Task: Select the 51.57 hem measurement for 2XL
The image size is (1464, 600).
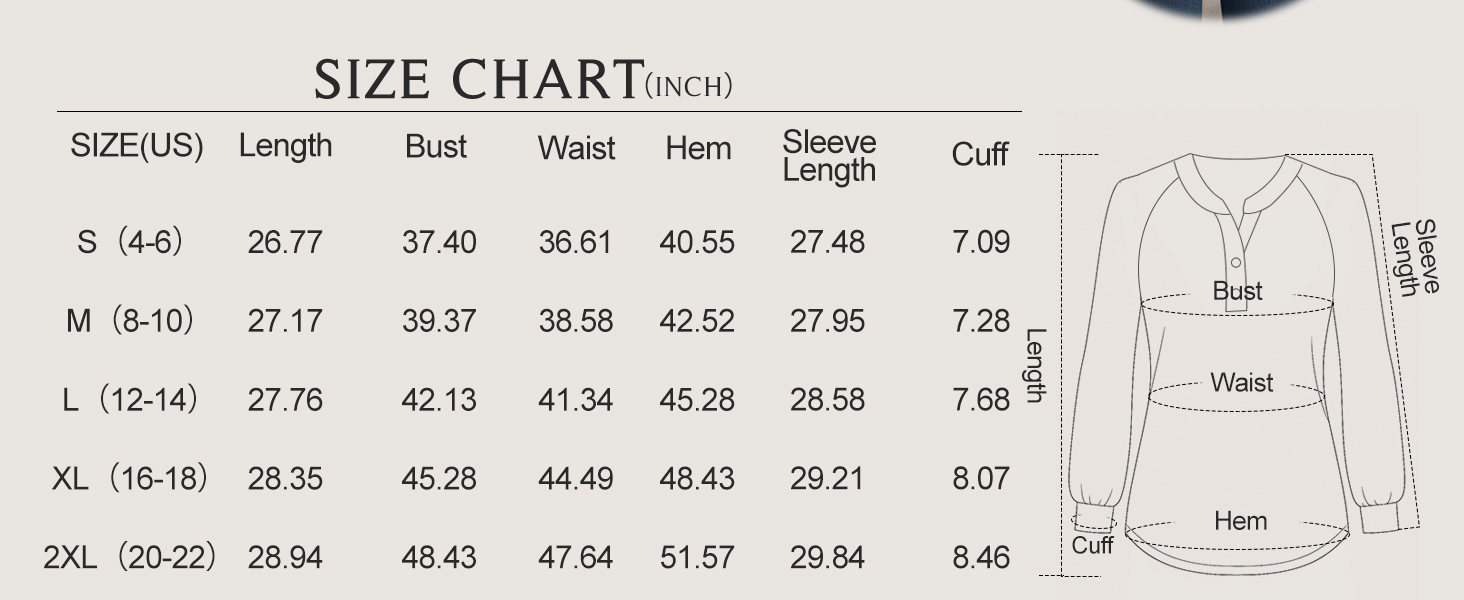Action: [697, 557]
